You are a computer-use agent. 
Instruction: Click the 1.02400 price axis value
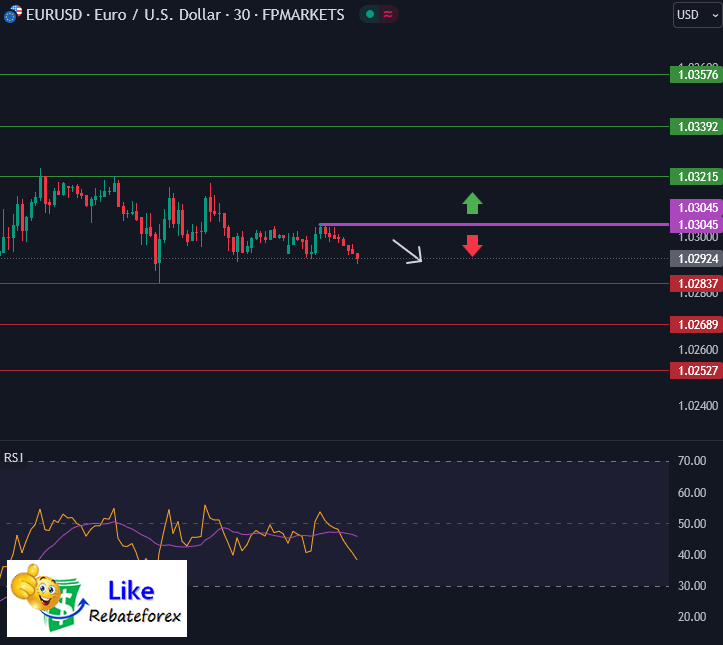[x=698, y=406]
